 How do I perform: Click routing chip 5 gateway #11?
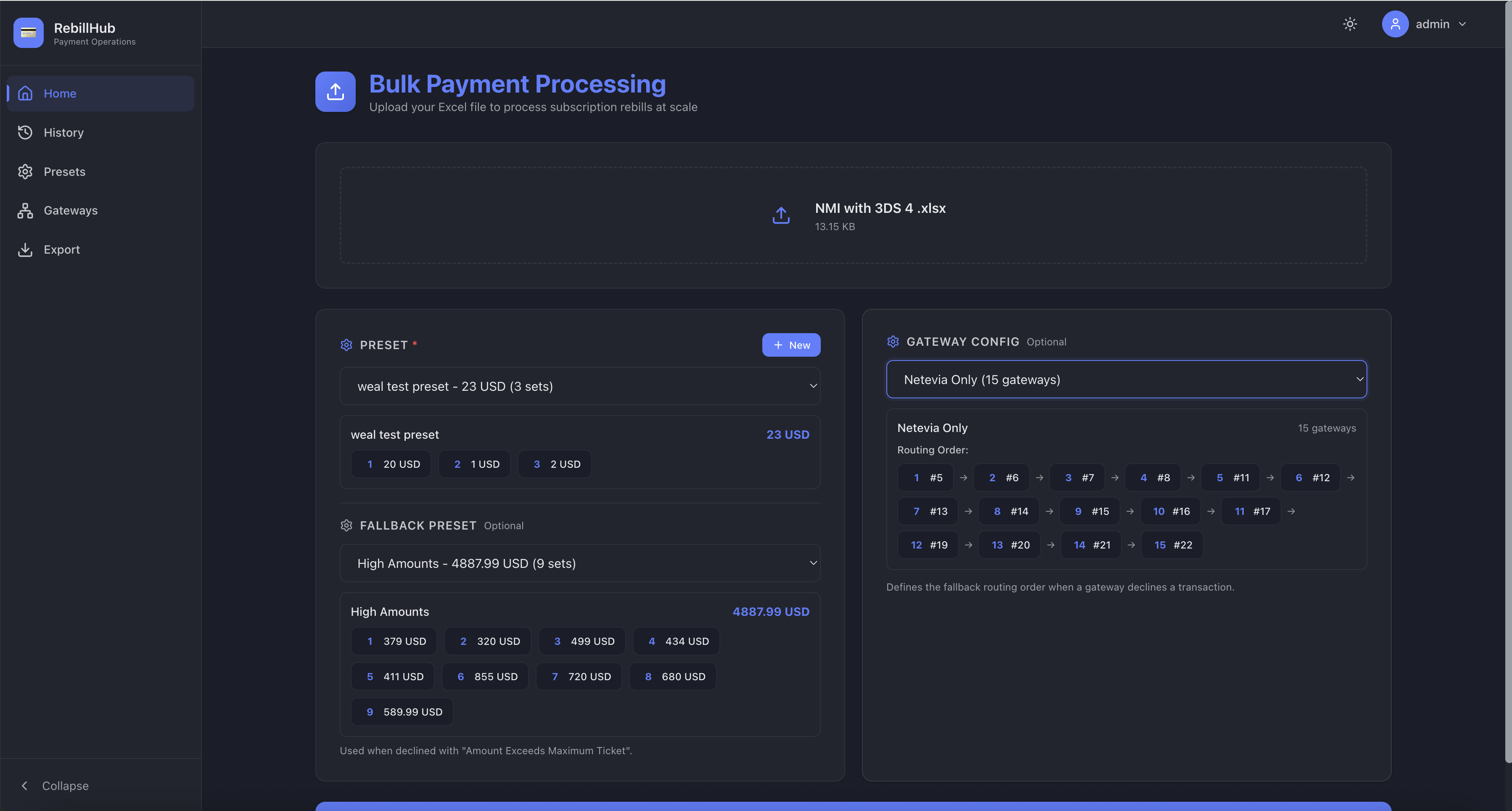(x=1230, y=477)
